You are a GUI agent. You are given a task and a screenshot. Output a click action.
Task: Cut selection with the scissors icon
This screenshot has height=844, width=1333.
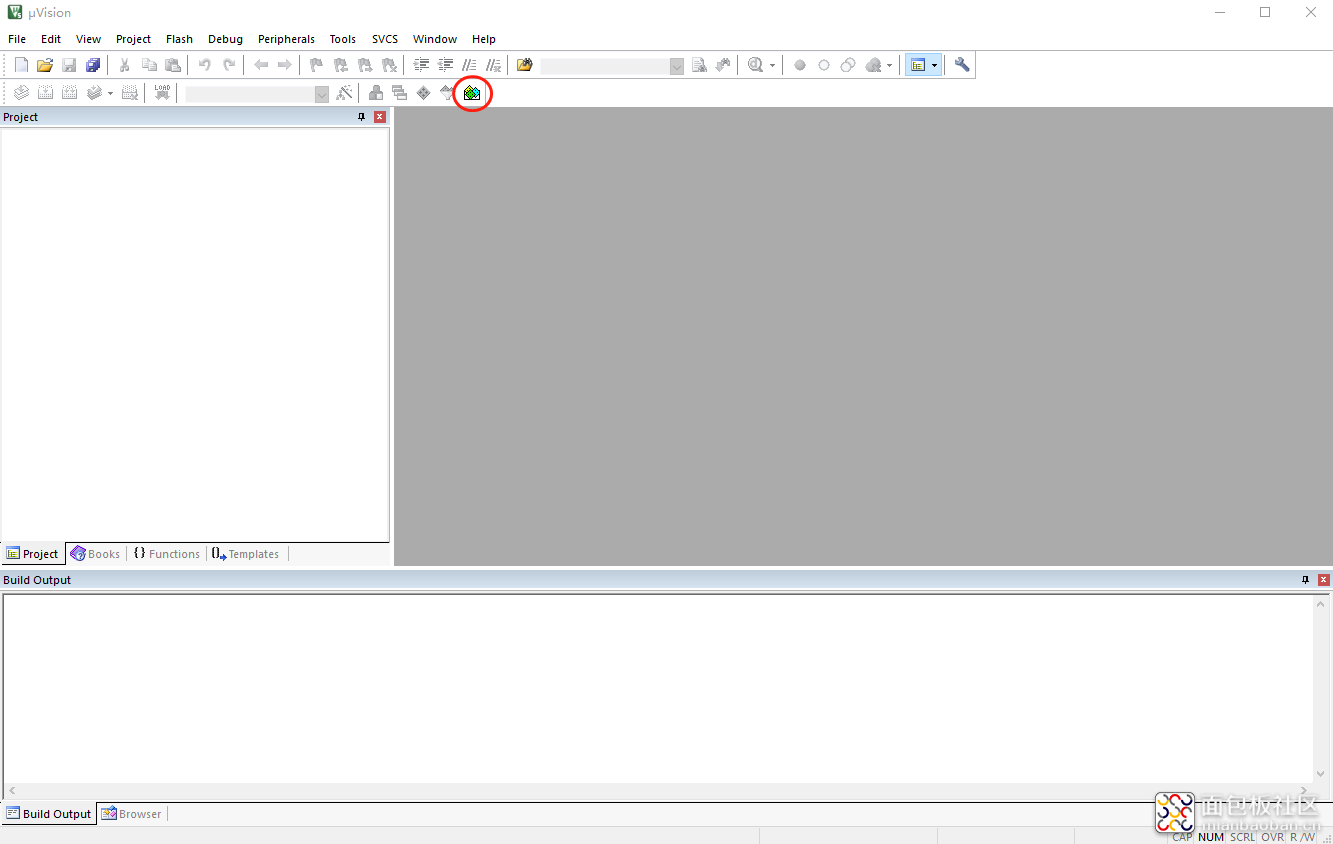[x=125, y=65]
